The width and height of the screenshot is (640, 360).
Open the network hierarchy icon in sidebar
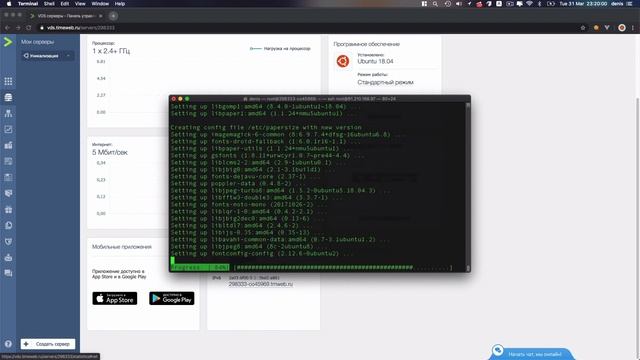8,113
